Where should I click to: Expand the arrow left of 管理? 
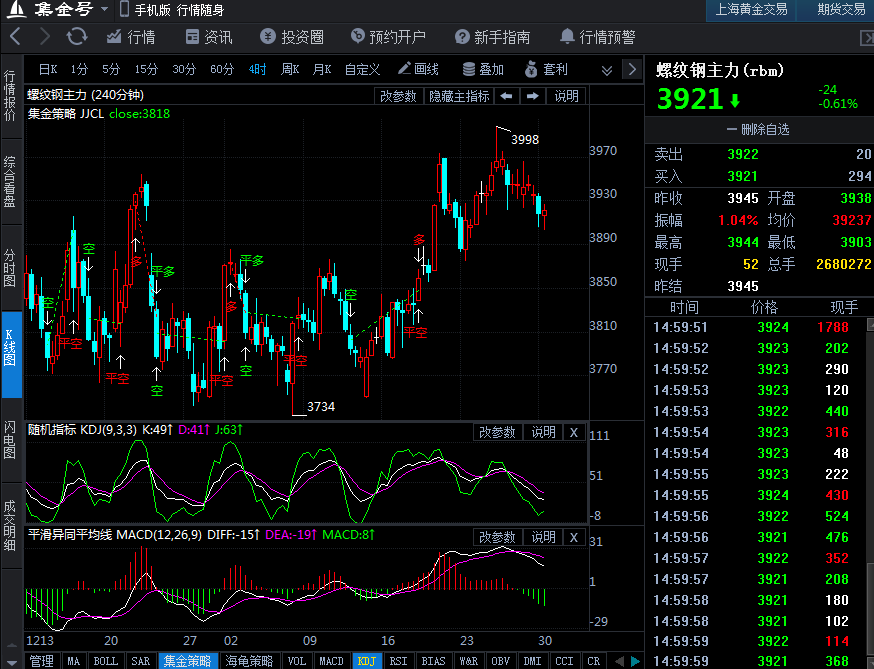click(x=10, y=661)
